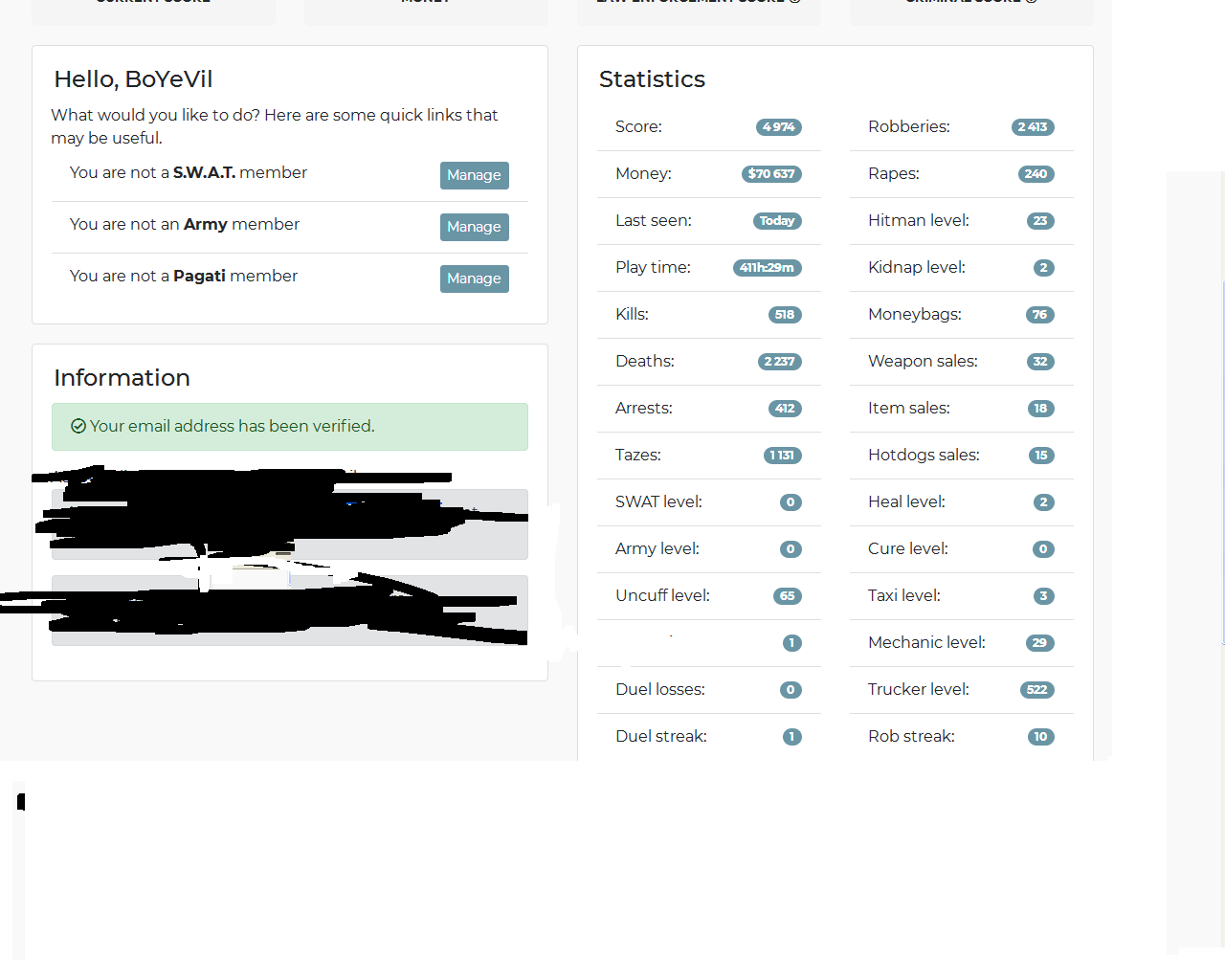Click the Moneybags badge '76'

pyautogui.click(x=1040, y=315)
